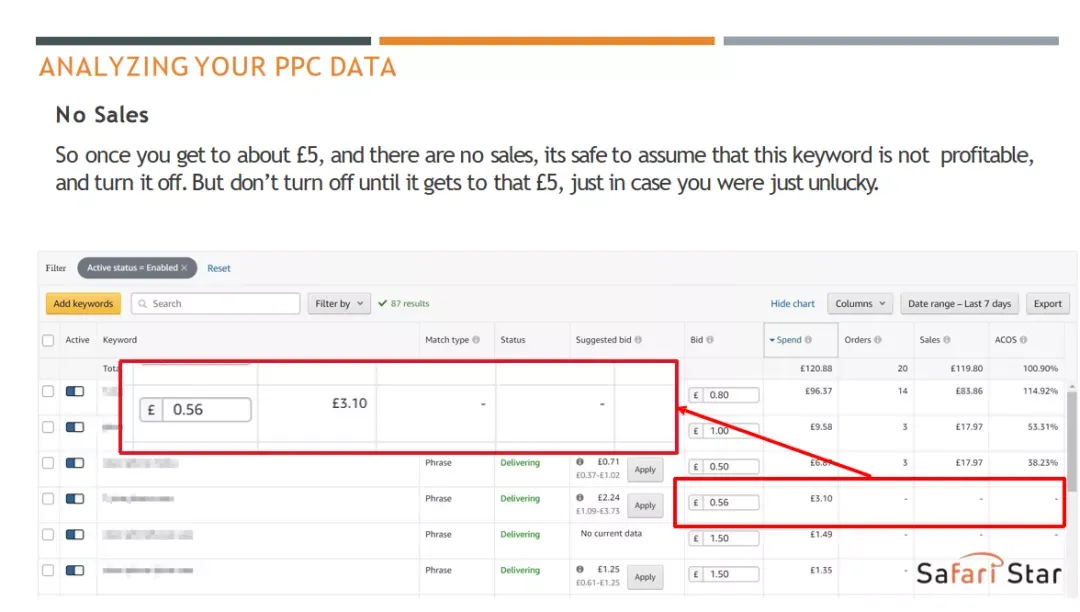The image size is (1080, 612).
Task: Open the Date range – Last 7 days picker
Action: (959, 304)
